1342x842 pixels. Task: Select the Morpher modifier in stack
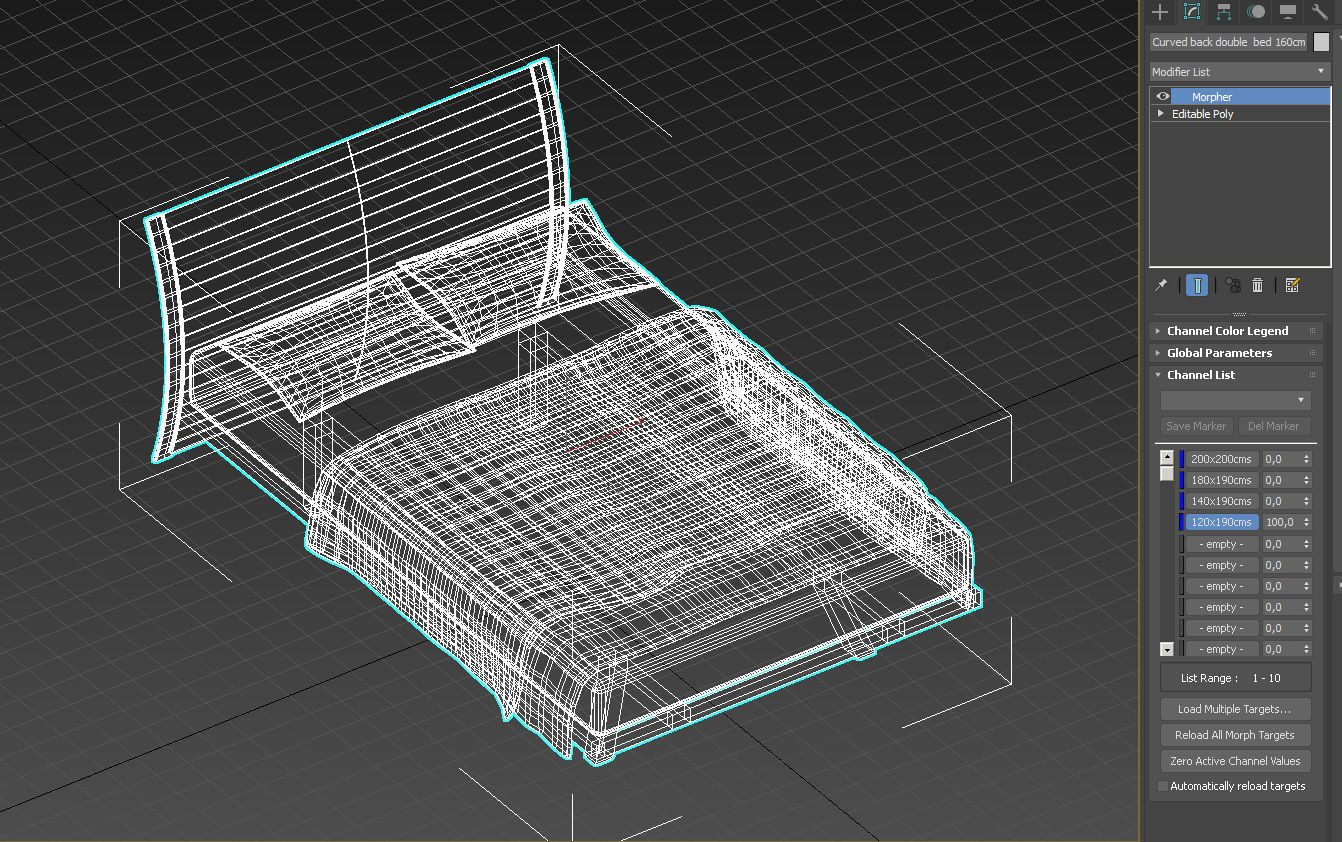coord(1252,96)
